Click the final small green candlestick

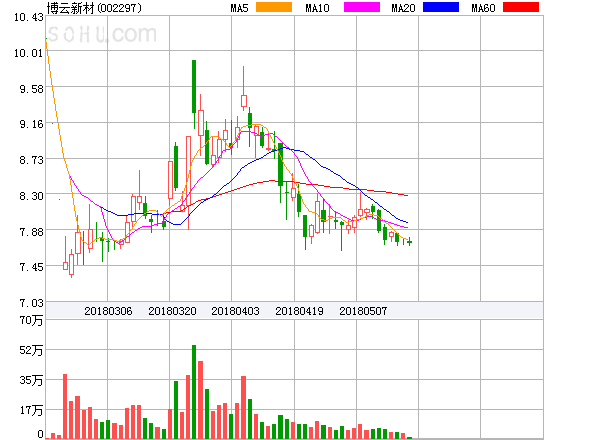pos(409,242)
